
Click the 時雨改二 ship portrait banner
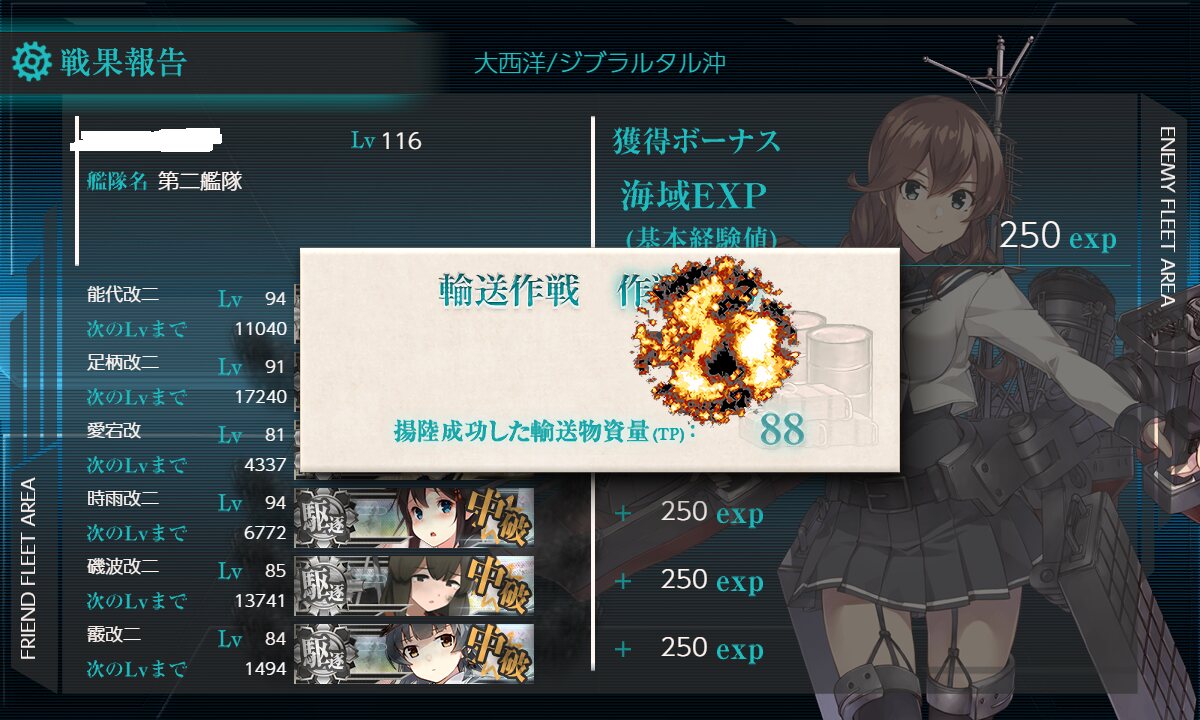(414, 516)
